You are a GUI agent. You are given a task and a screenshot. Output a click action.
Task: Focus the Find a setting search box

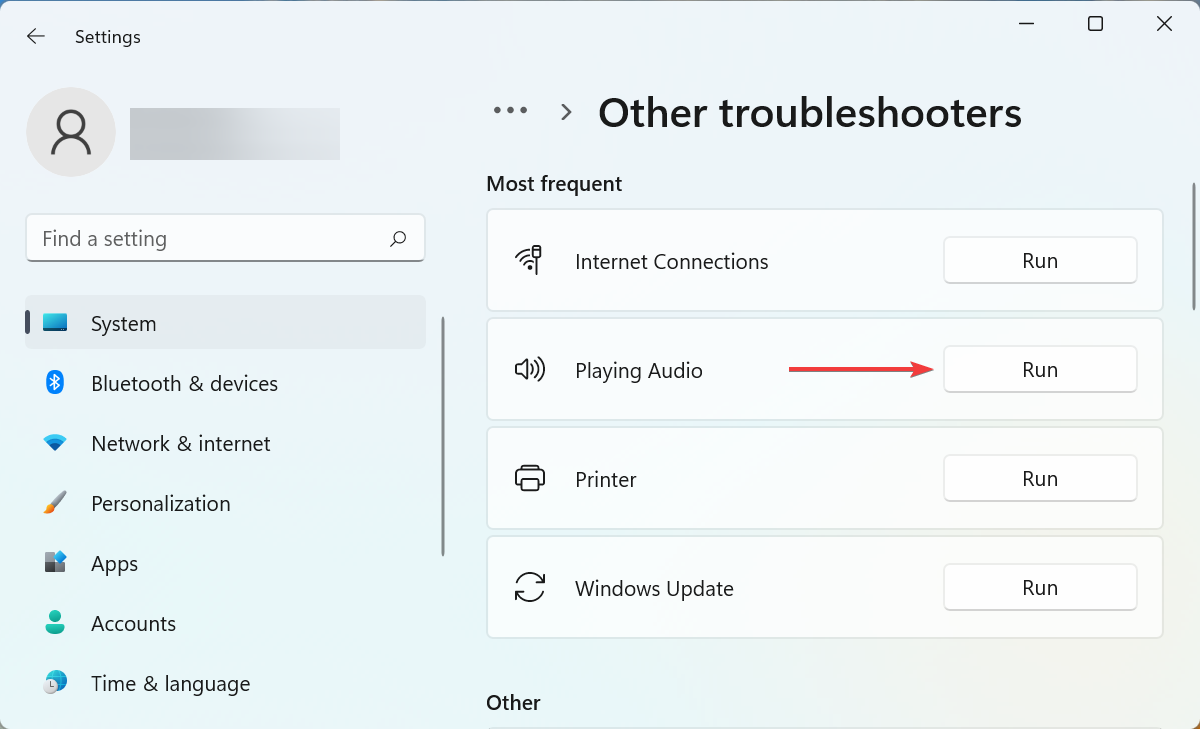(225, 238)
